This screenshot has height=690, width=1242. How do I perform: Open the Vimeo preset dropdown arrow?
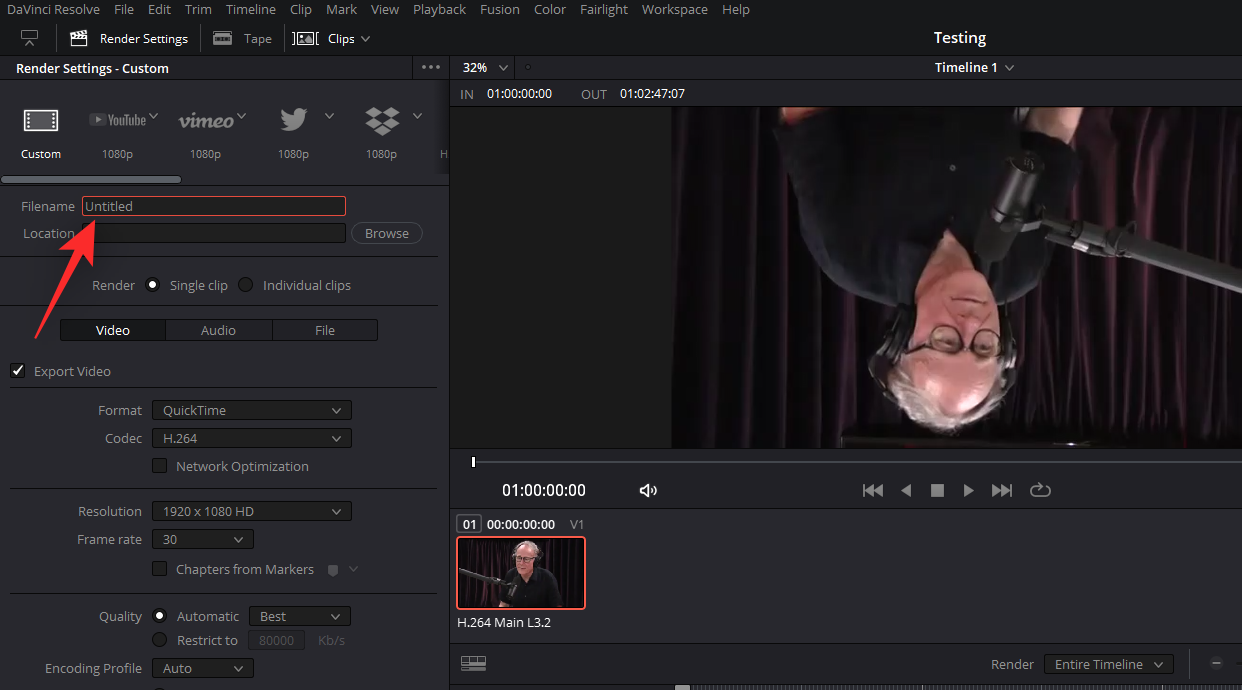point(241,117)
